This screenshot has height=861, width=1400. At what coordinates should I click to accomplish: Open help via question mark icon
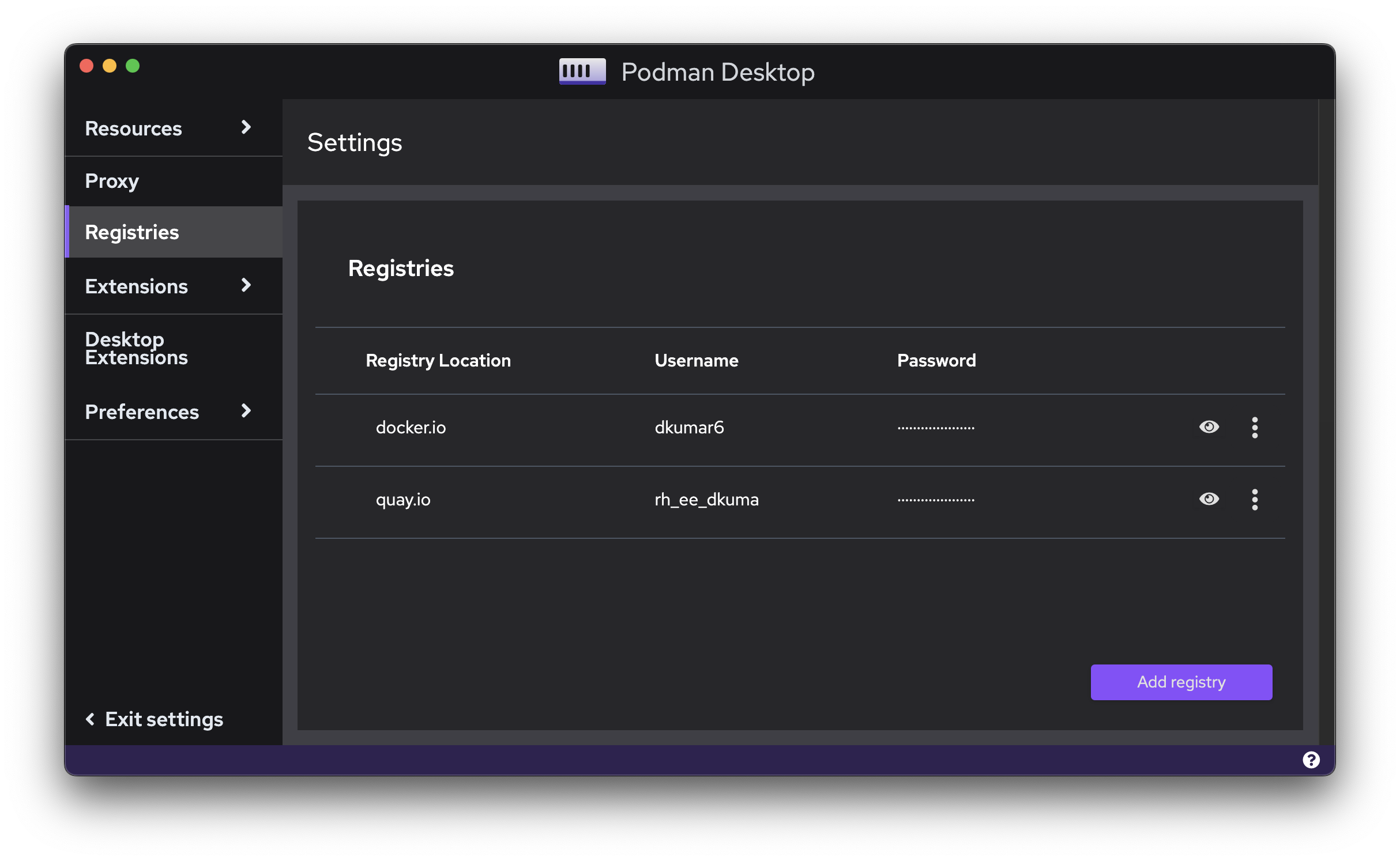pos(1311,760)
